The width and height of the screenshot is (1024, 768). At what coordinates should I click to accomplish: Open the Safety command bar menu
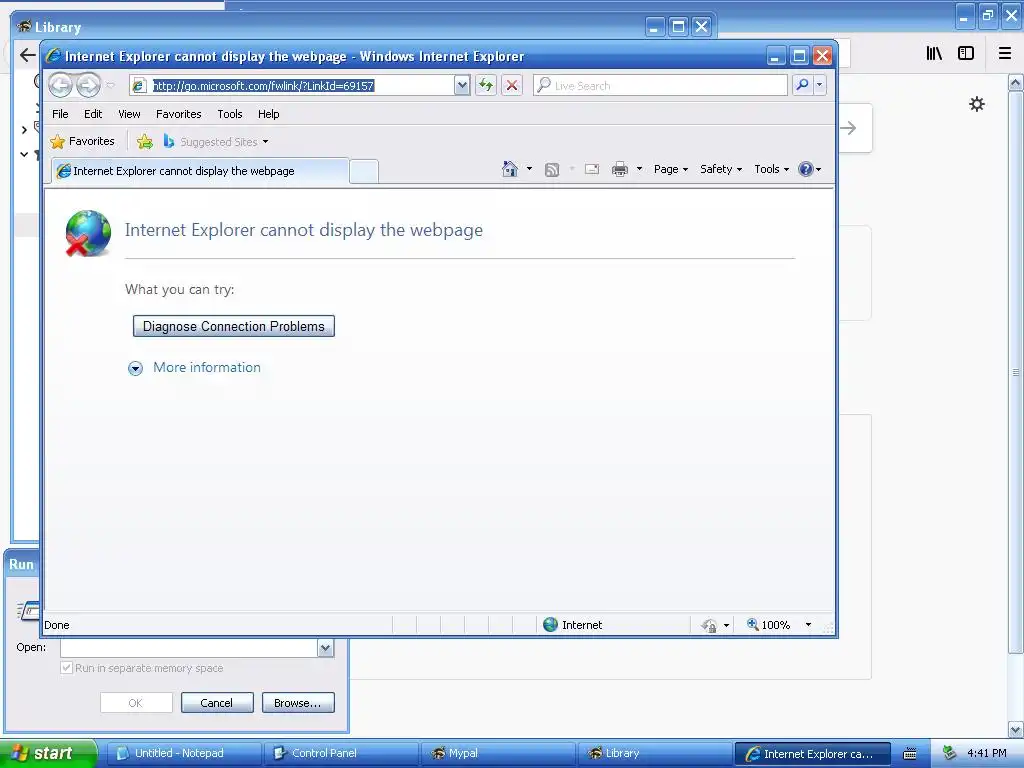[720, 169]
